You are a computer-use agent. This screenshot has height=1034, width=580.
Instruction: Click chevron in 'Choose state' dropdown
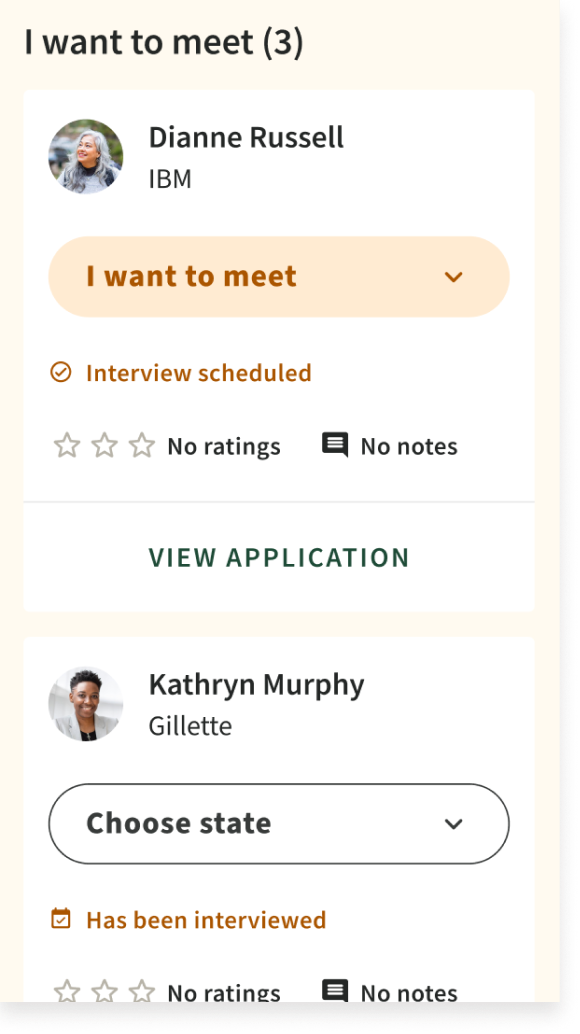[453, 824]
